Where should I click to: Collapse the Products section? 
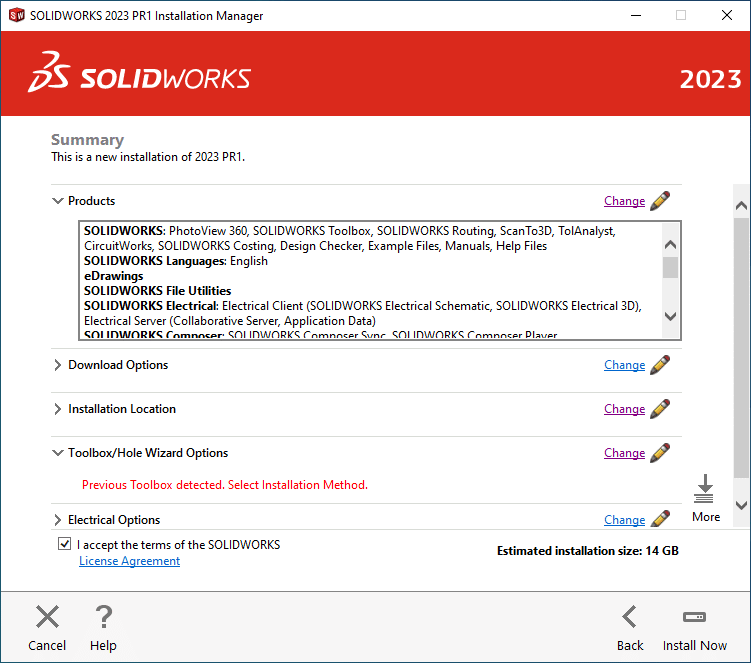point(57,201)
